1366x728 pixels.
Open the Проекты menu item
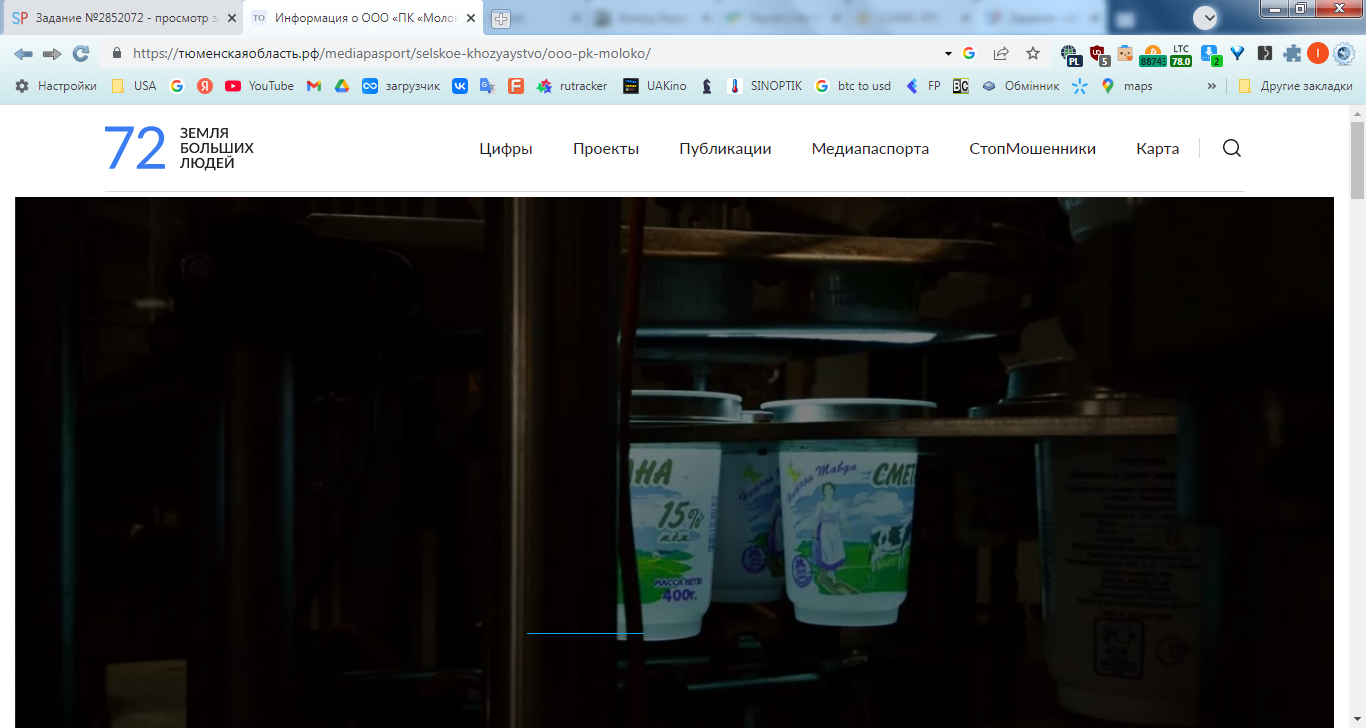pyautogui.click(x=606, y=148)
